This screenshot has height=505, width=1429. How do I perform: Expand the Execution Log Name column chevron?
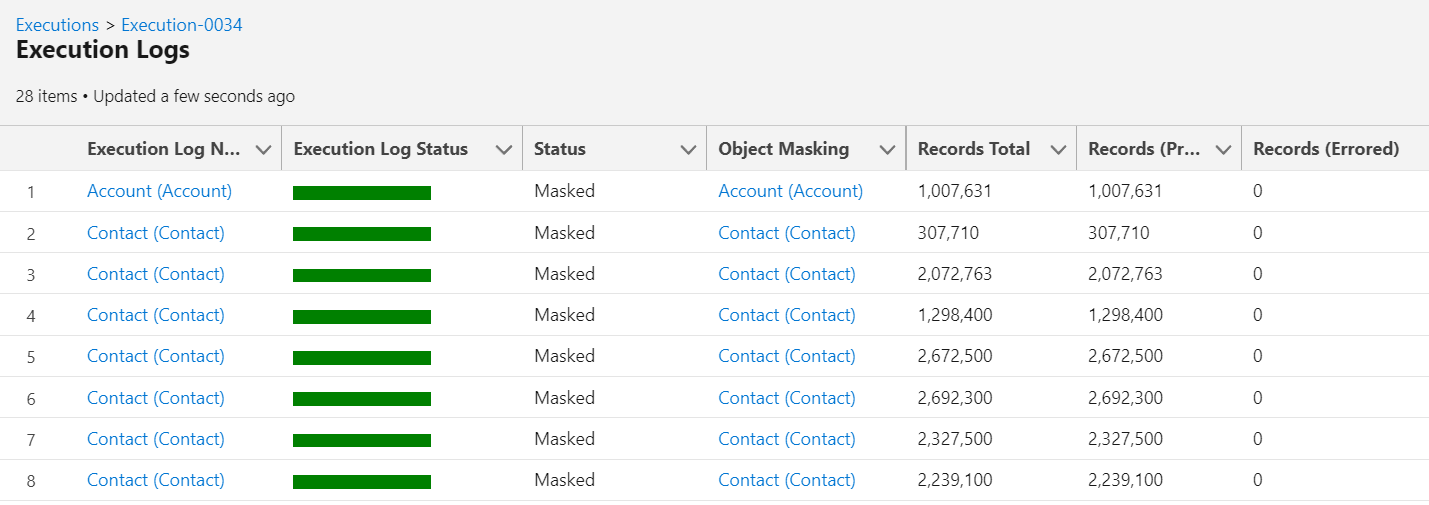pyautogui.click(x=263, y=150)
